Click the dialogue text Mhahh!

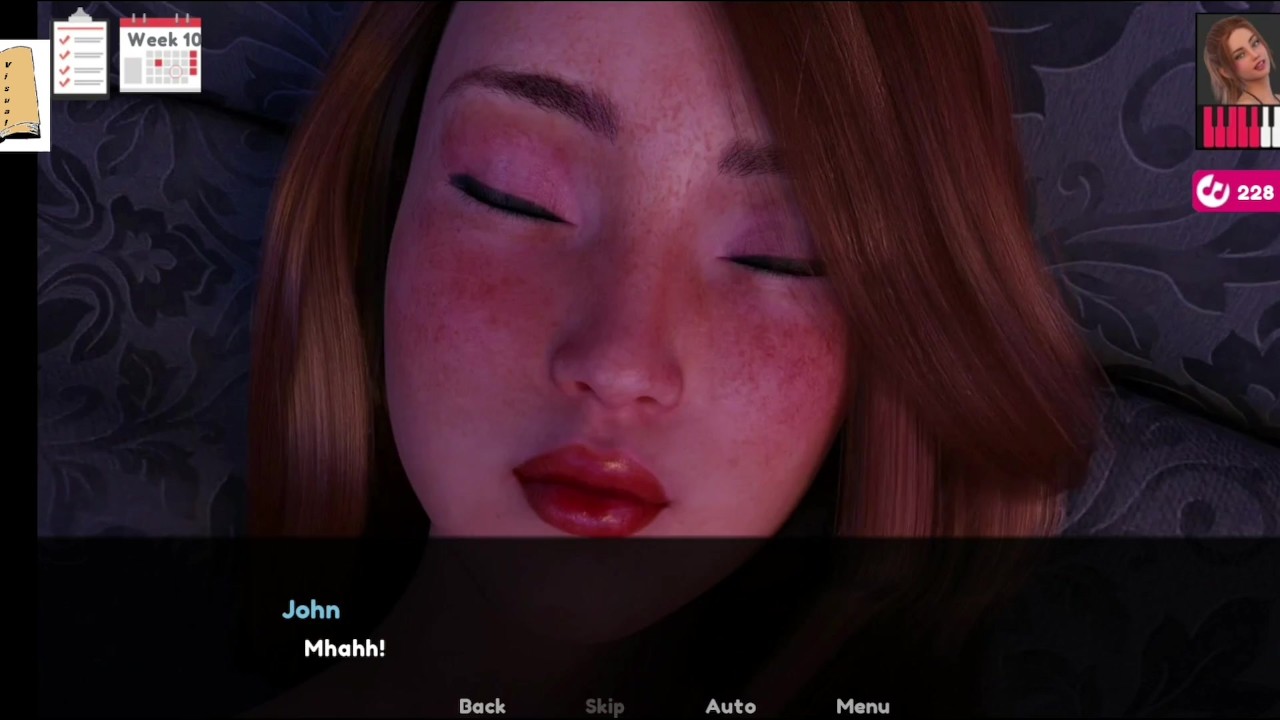pyautogui.click(x=345, y=649)
